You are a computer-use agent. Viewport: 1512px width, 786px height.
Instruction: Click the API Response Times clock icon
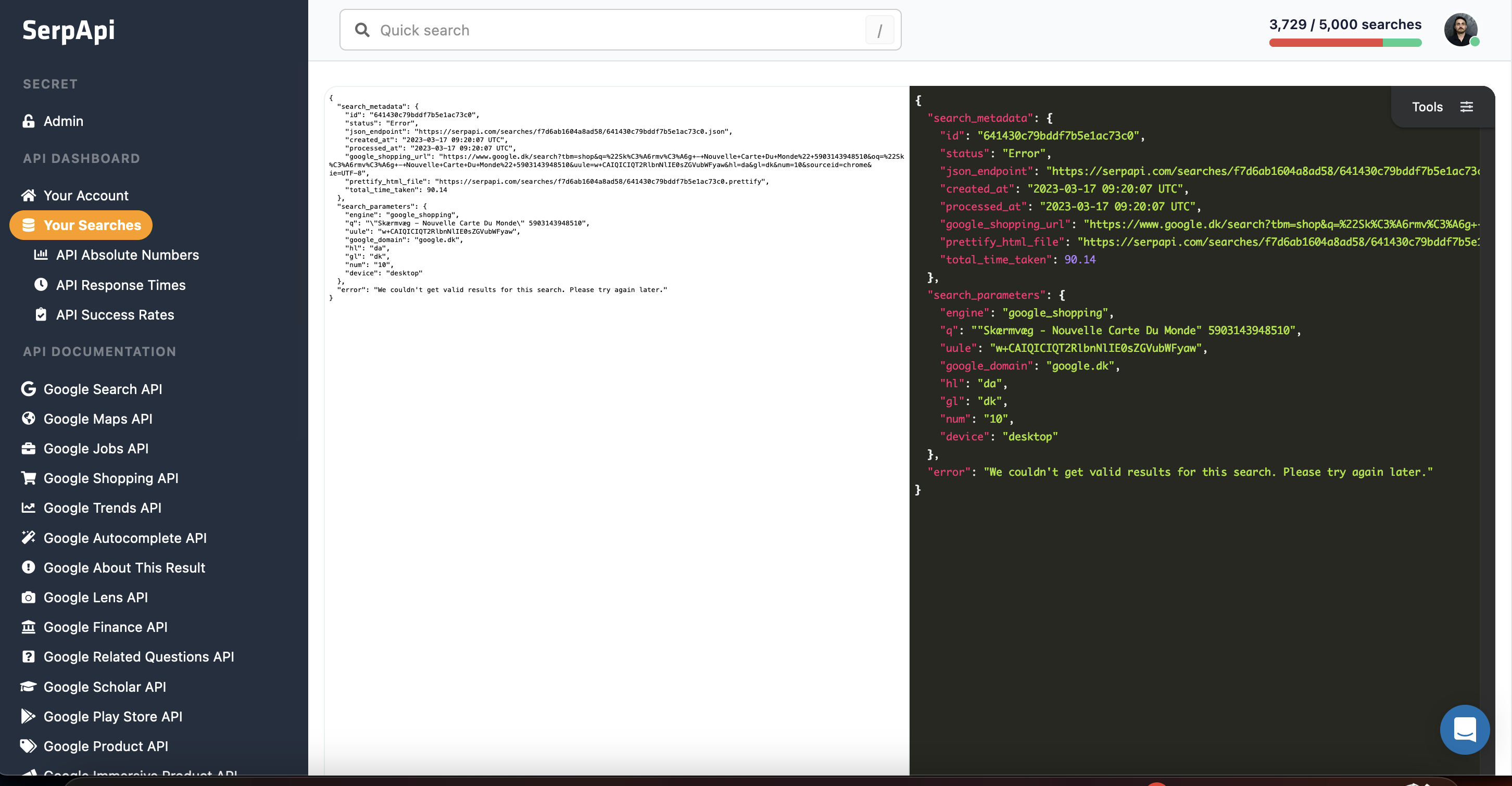click(41, 285)
